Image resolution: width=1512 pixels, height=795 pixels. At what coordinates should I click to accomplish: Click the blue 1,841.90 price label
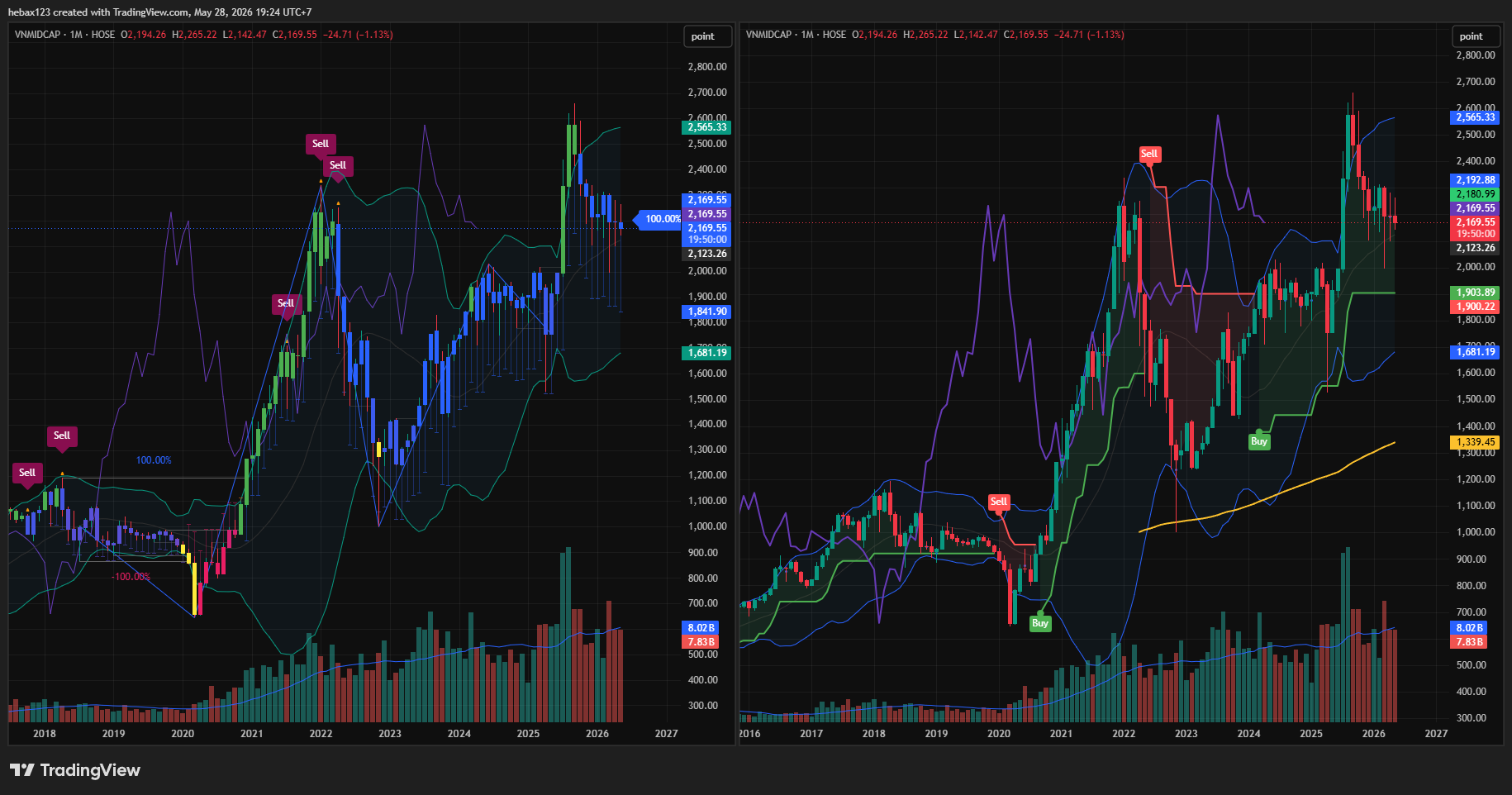(706, 312)
